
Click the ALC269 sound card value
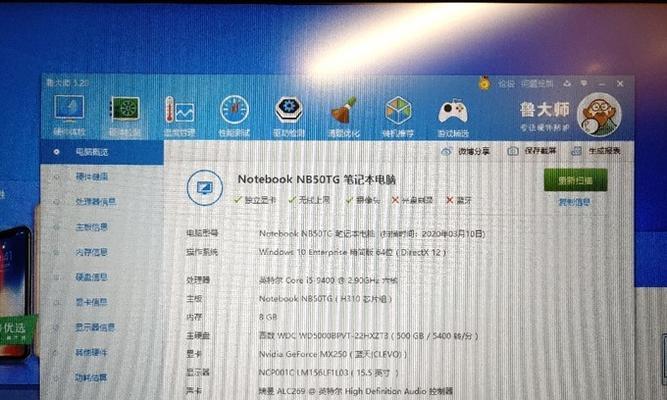[x=356, y=391]
